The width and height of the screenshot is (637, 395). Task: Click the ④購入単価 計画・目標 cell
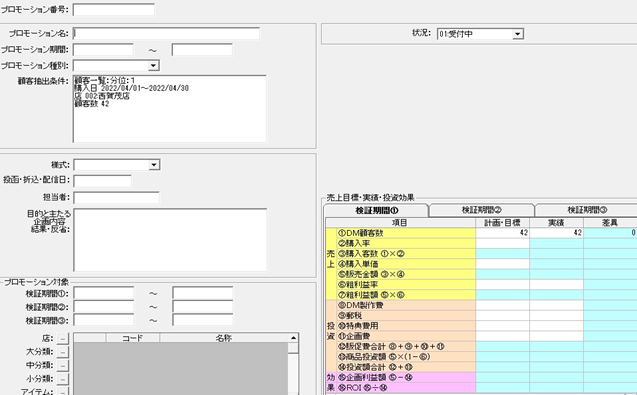click(x=503, y=264)
